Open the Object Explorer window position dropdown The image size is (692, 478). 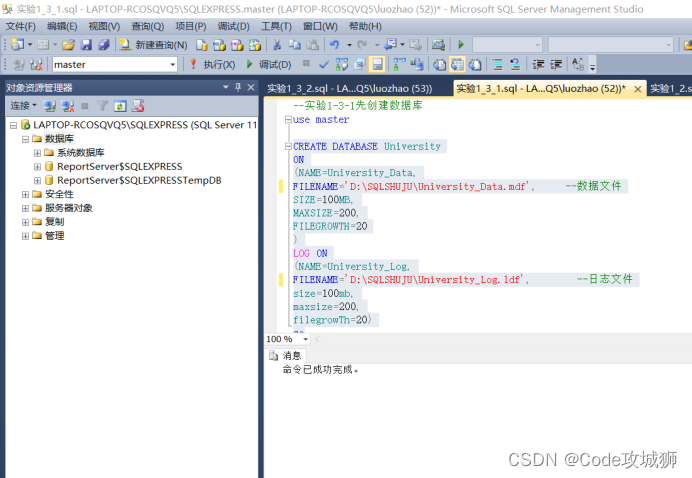(x=226, y=87)
